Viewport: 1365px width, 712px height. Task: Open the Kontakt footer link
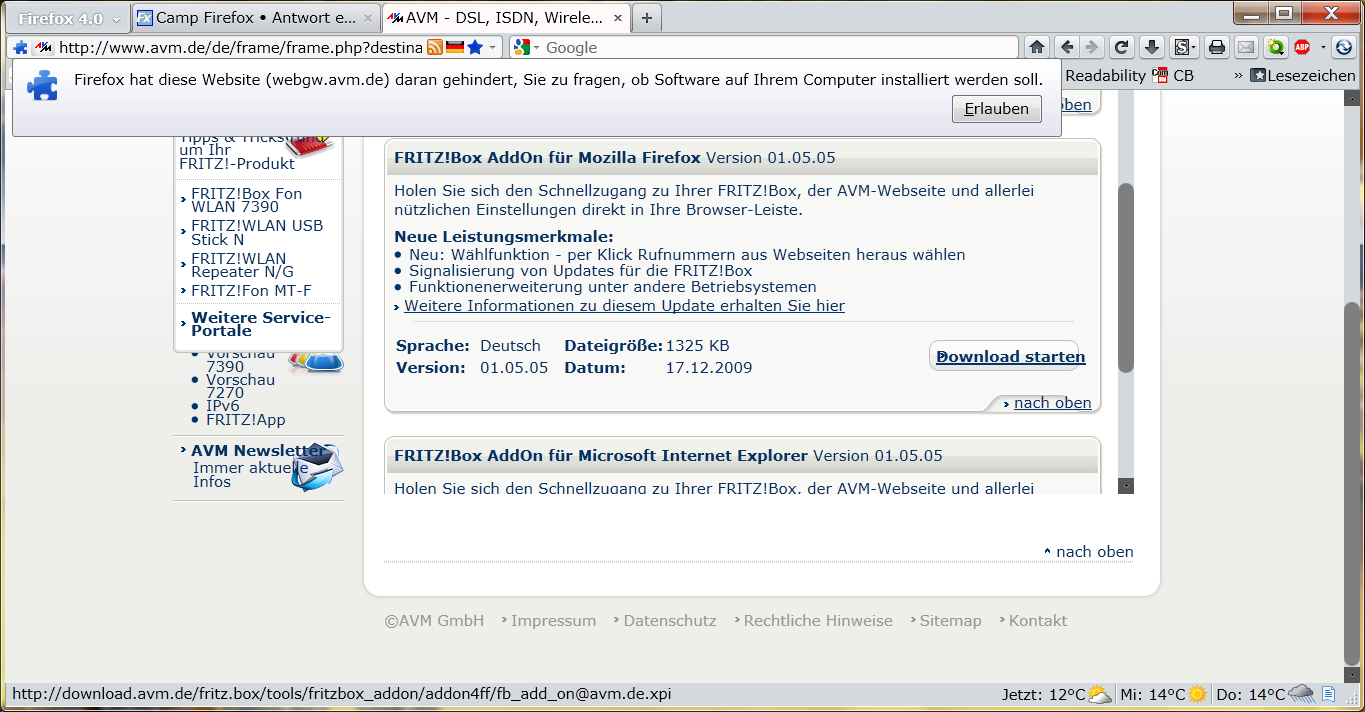[x=1038, y=621]
